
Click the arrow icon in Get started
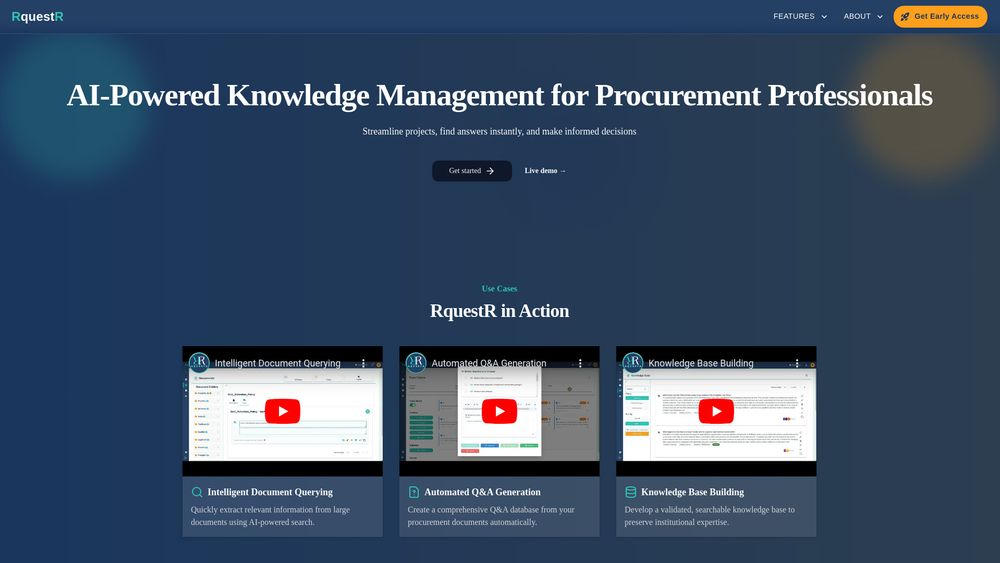click(490, 171)
